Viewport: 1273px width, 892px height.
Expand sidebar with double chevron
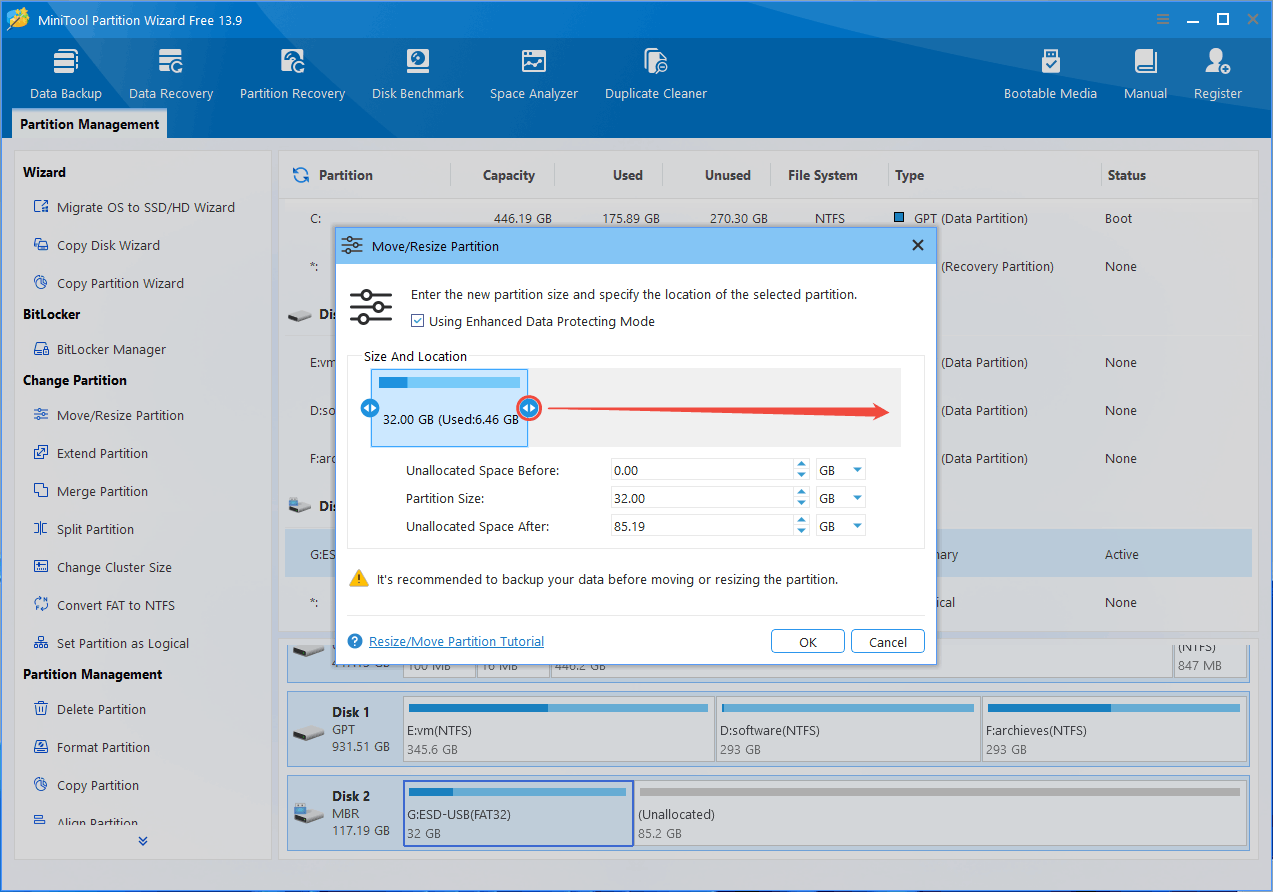pos(143,841)
